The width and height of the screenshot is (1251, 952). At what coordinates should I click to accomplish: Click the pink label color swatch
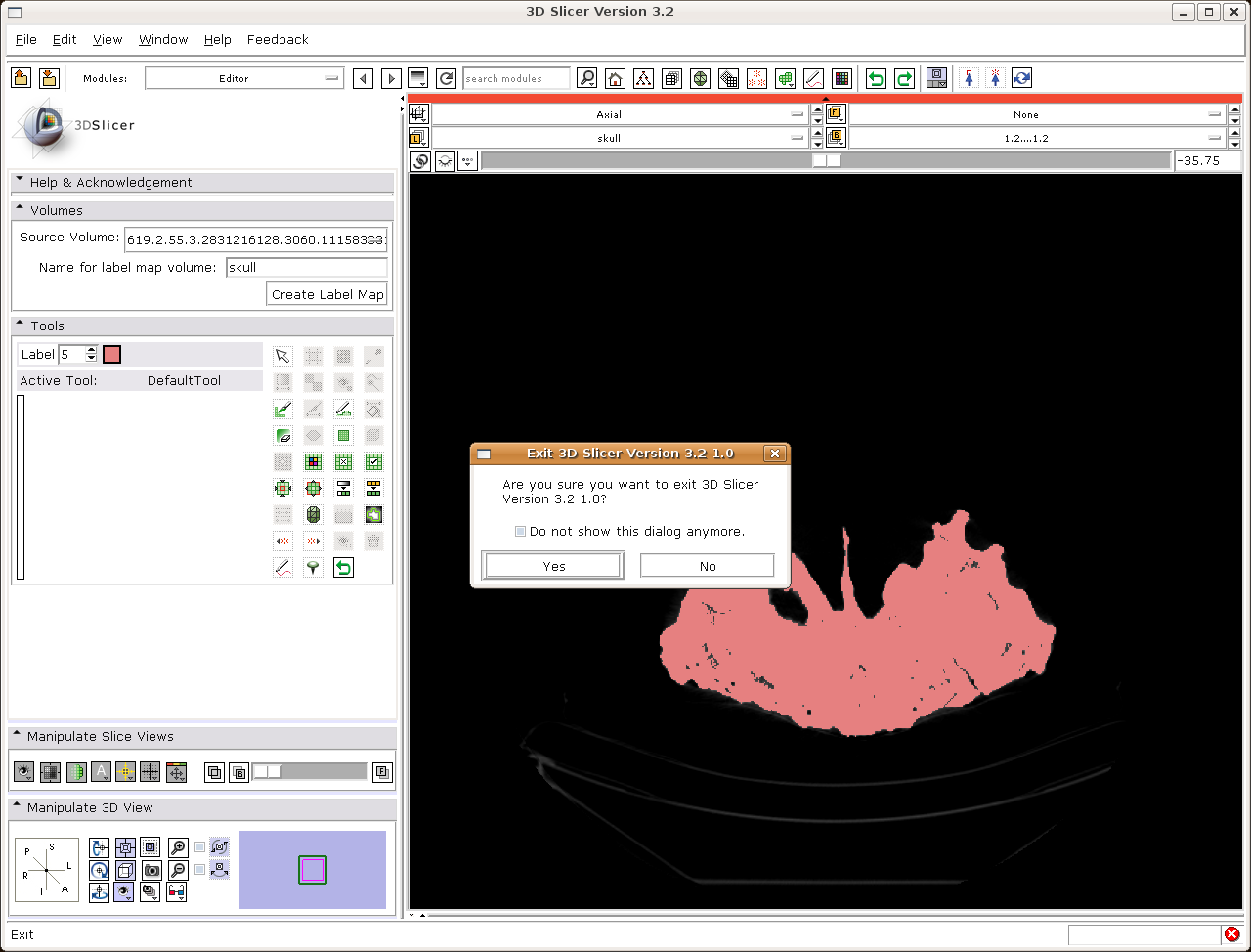pos(111,354)
